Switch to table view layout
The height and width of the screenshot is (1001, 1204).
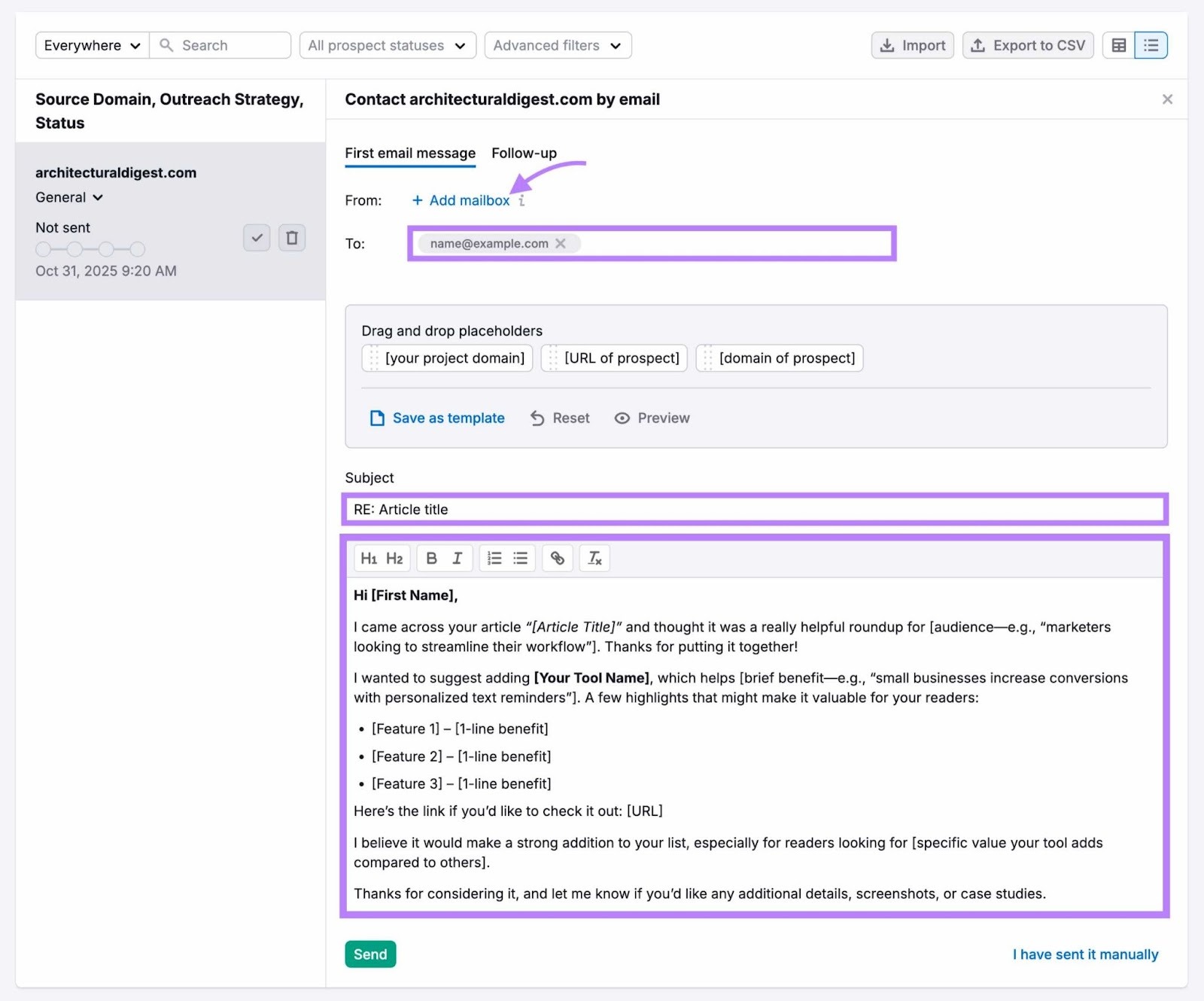(1118, 45)
